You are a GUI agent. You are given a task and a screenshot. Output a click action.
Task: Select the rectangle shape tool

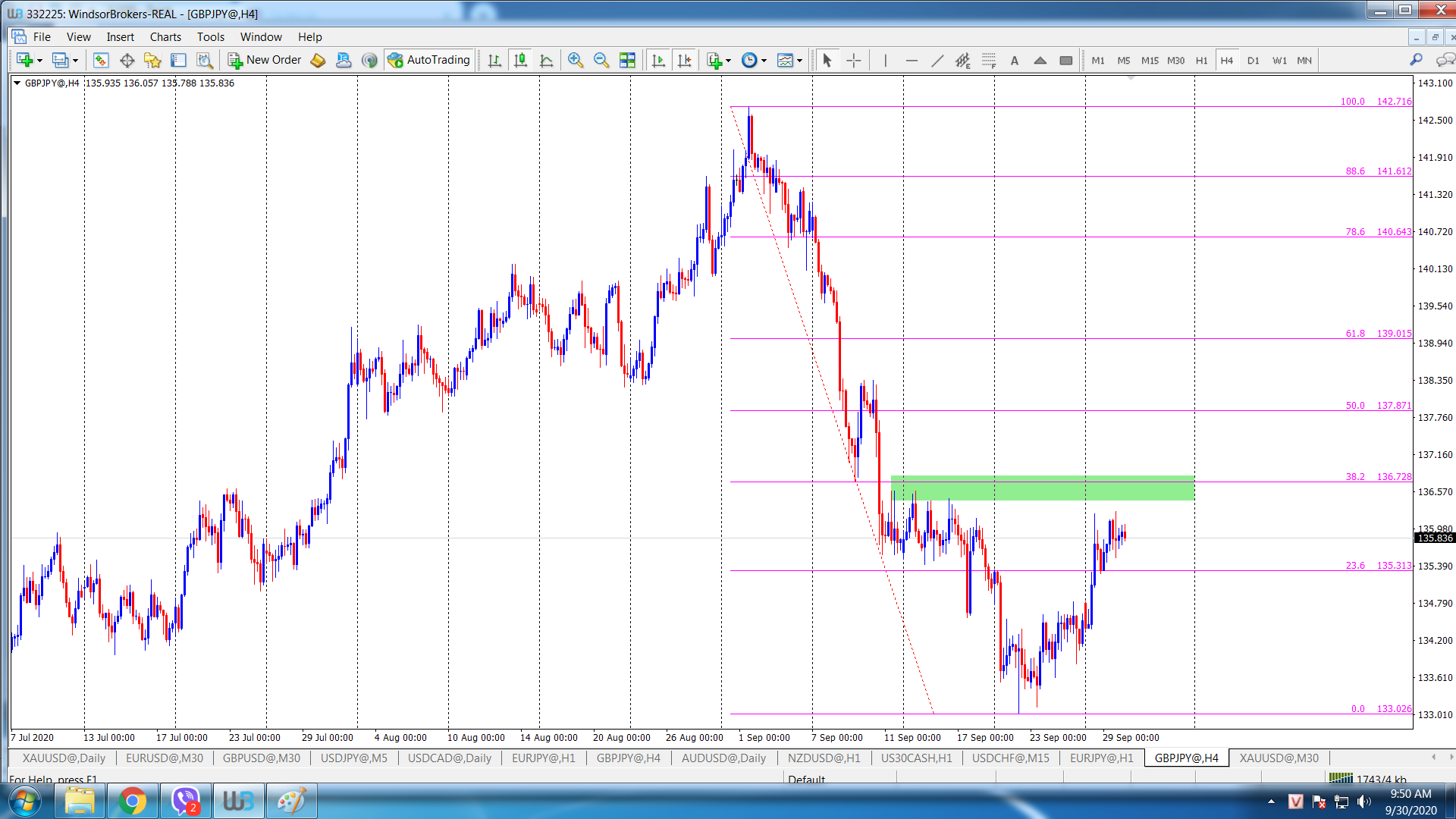pyautogui.click(x=1066, y=60)
